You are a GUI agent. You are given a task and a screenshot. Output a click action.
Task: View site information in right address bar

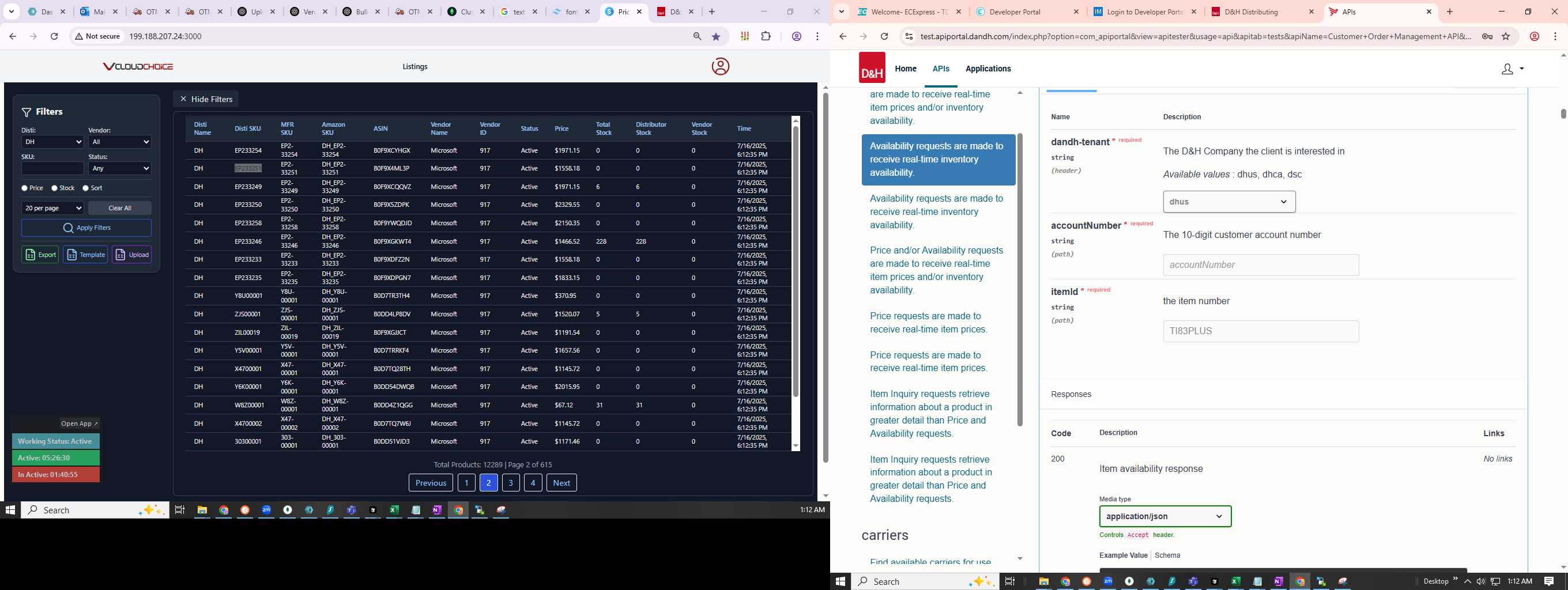point(908,36)
